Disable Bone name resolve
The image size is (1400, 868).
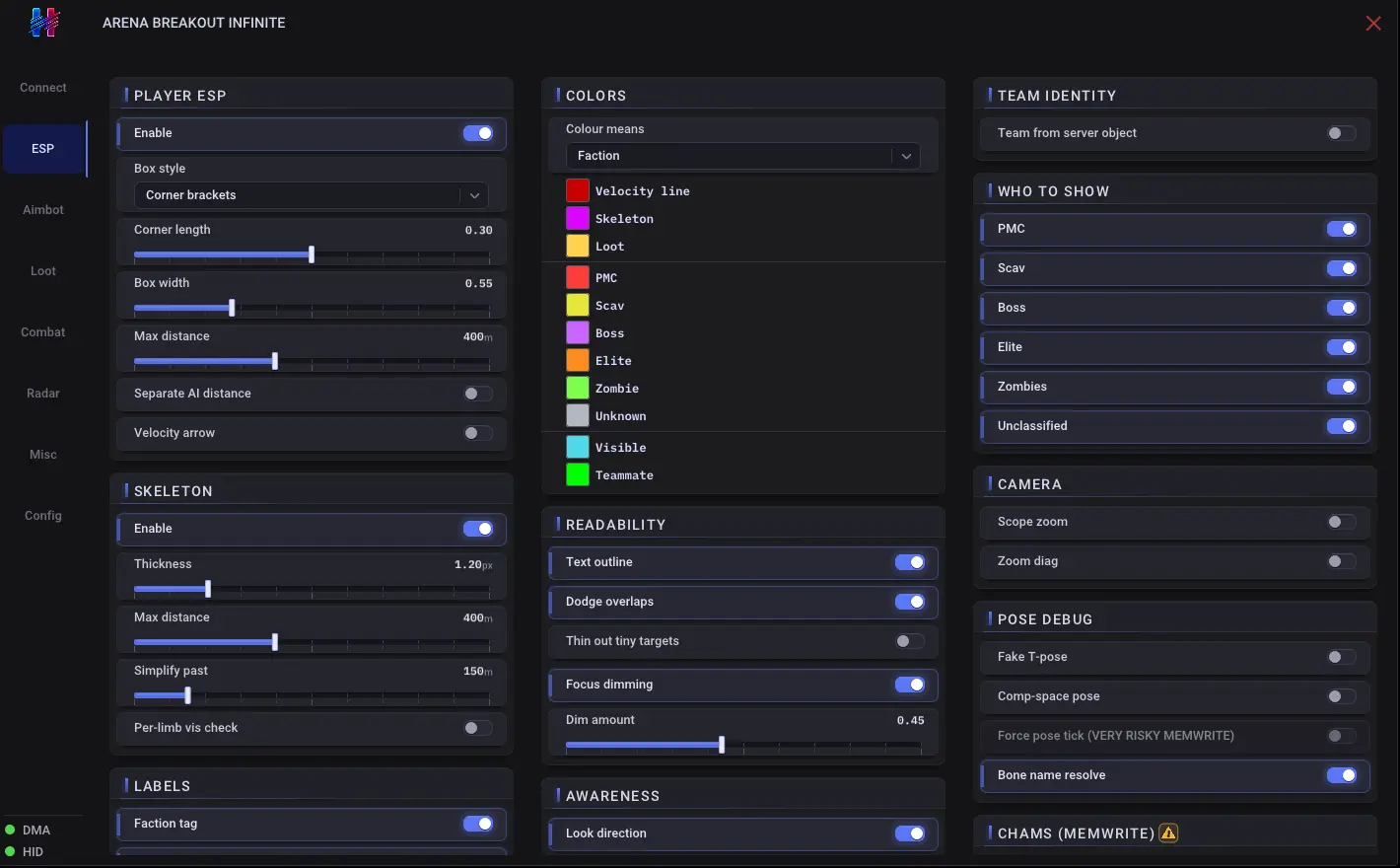click(x=1342, y=775)
